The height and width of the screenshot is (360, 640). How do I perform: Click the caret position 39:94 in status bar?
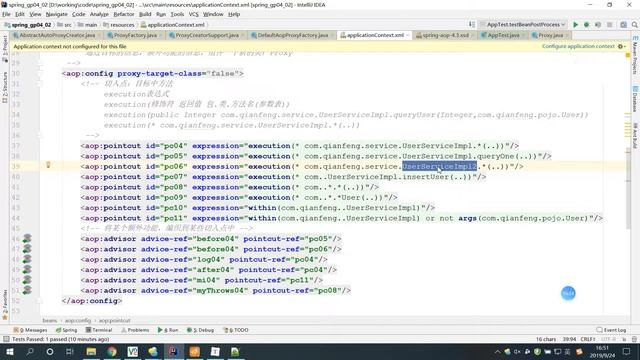pyautogui.click(x=569, y=339)
